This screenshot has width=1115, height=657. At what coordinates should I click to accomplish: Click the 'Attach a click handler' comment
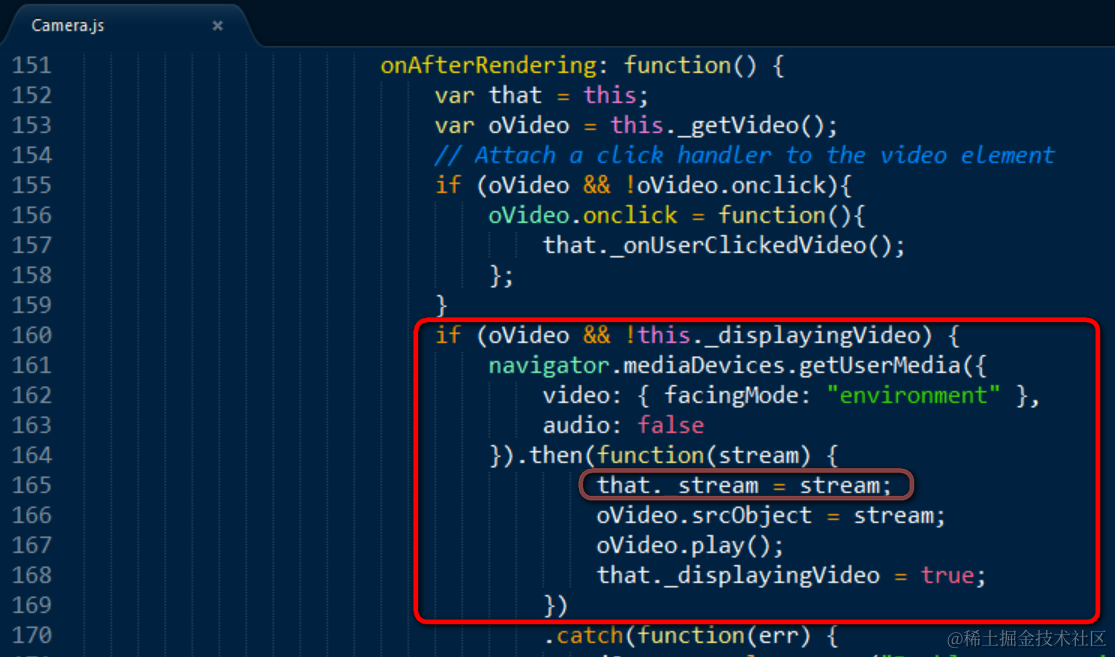745,155
